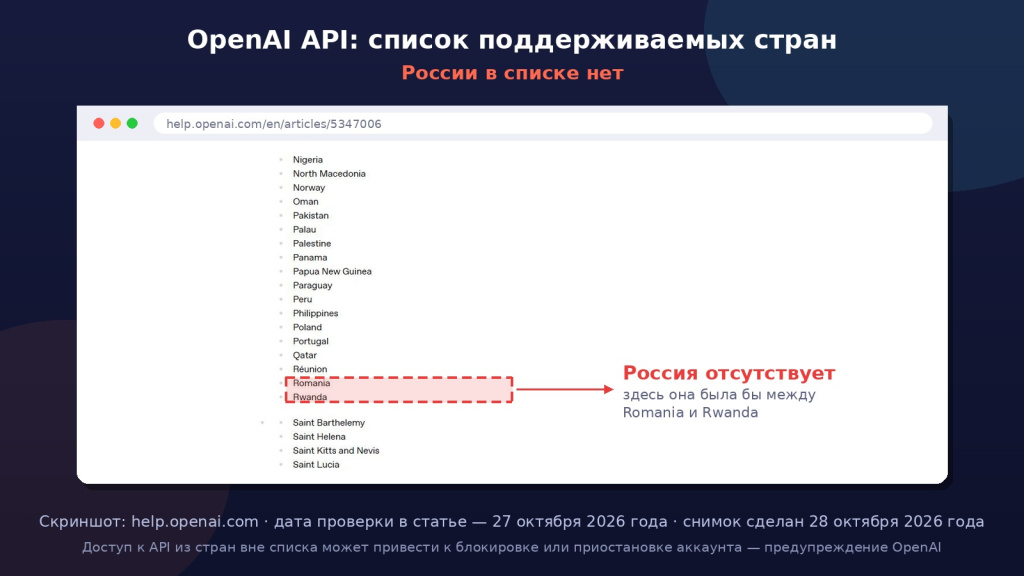Click the 'Доступ к API из стран' warning line

pyautogui.click(x=511, y=547)
